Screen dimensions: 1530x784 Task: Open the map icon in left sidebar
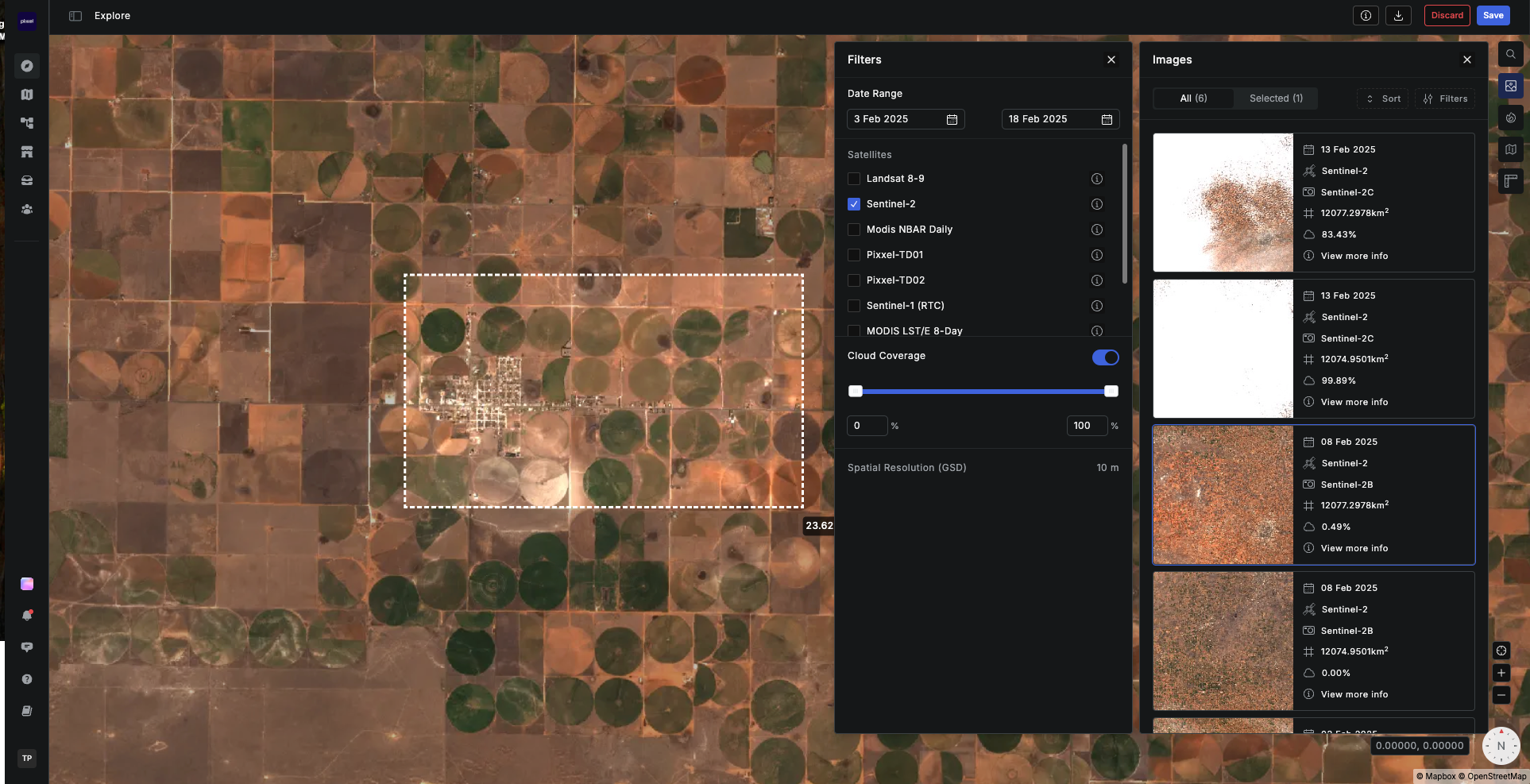click(27, 95)
